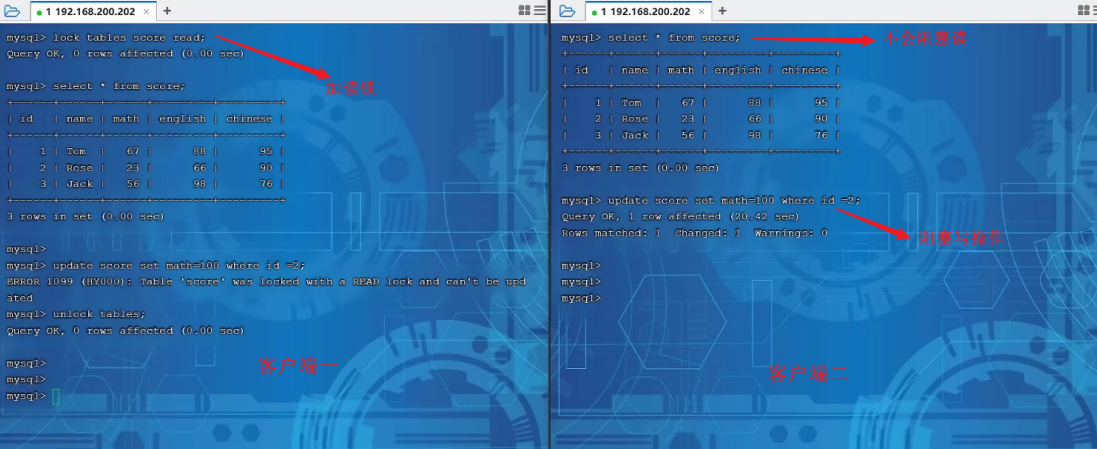This screenshot has width=1097, height=449.
Task: Click '3 rows in set' in the right terminal
Action: tap(640, 169)
